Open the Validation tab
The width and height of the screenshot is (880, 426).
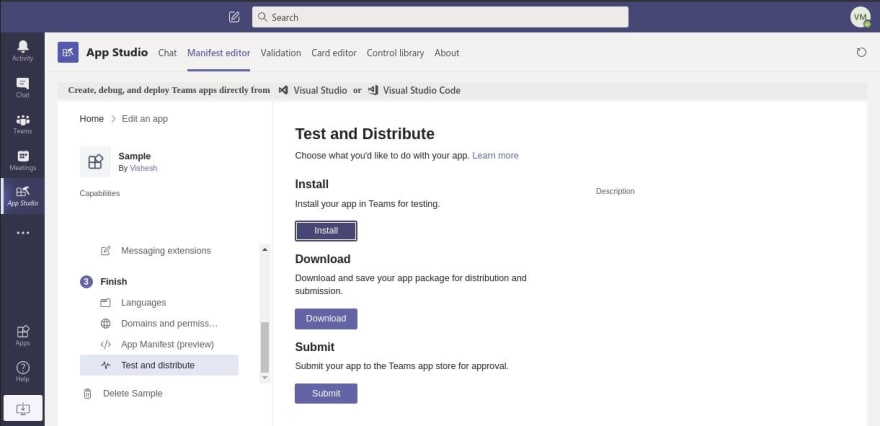pos(281,53)
